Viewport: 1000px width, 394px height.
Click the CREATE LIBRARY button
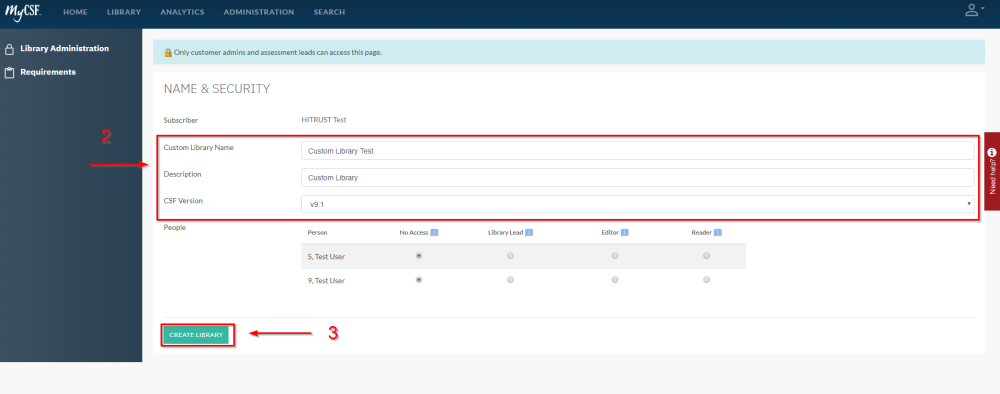196,335
